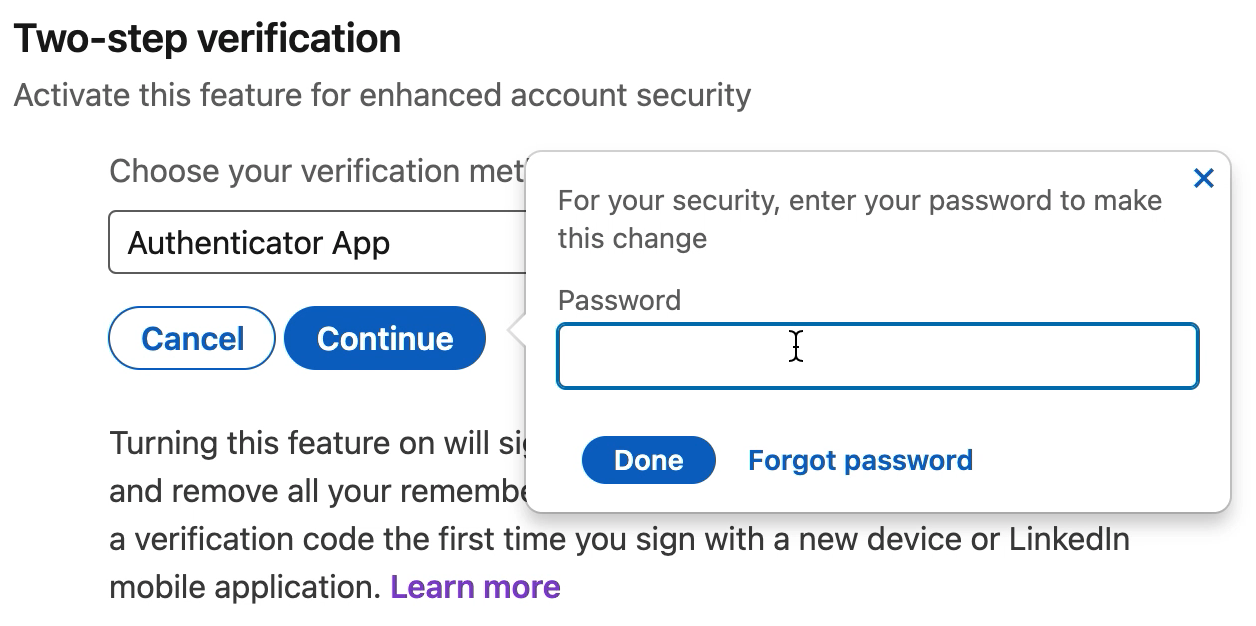Click the Two-step verification heading
Viewport: 1256px width, 626px height.
tap(207, 39)
